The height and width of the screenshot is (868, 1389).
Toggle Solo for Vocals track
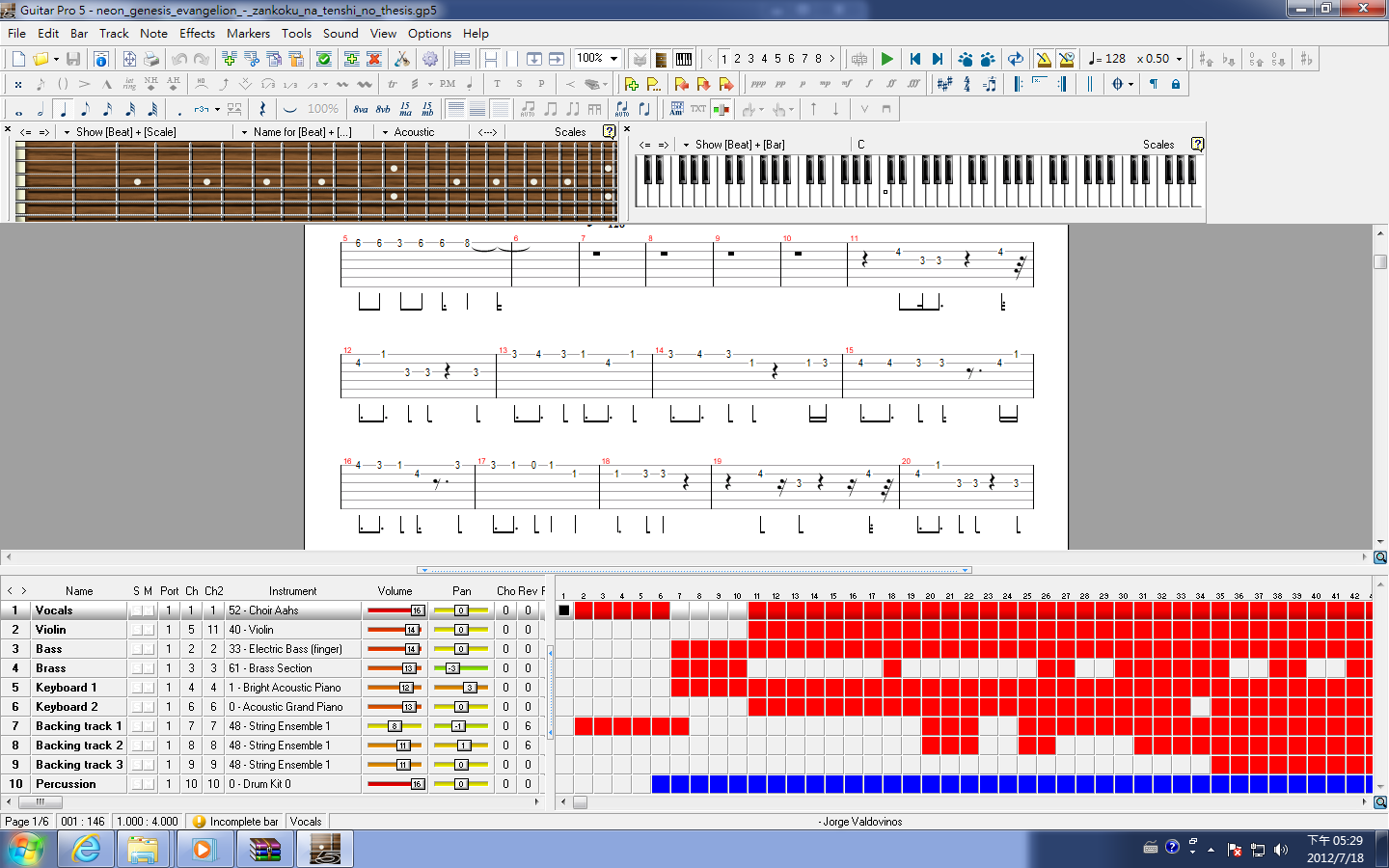[x=137, y=610]
